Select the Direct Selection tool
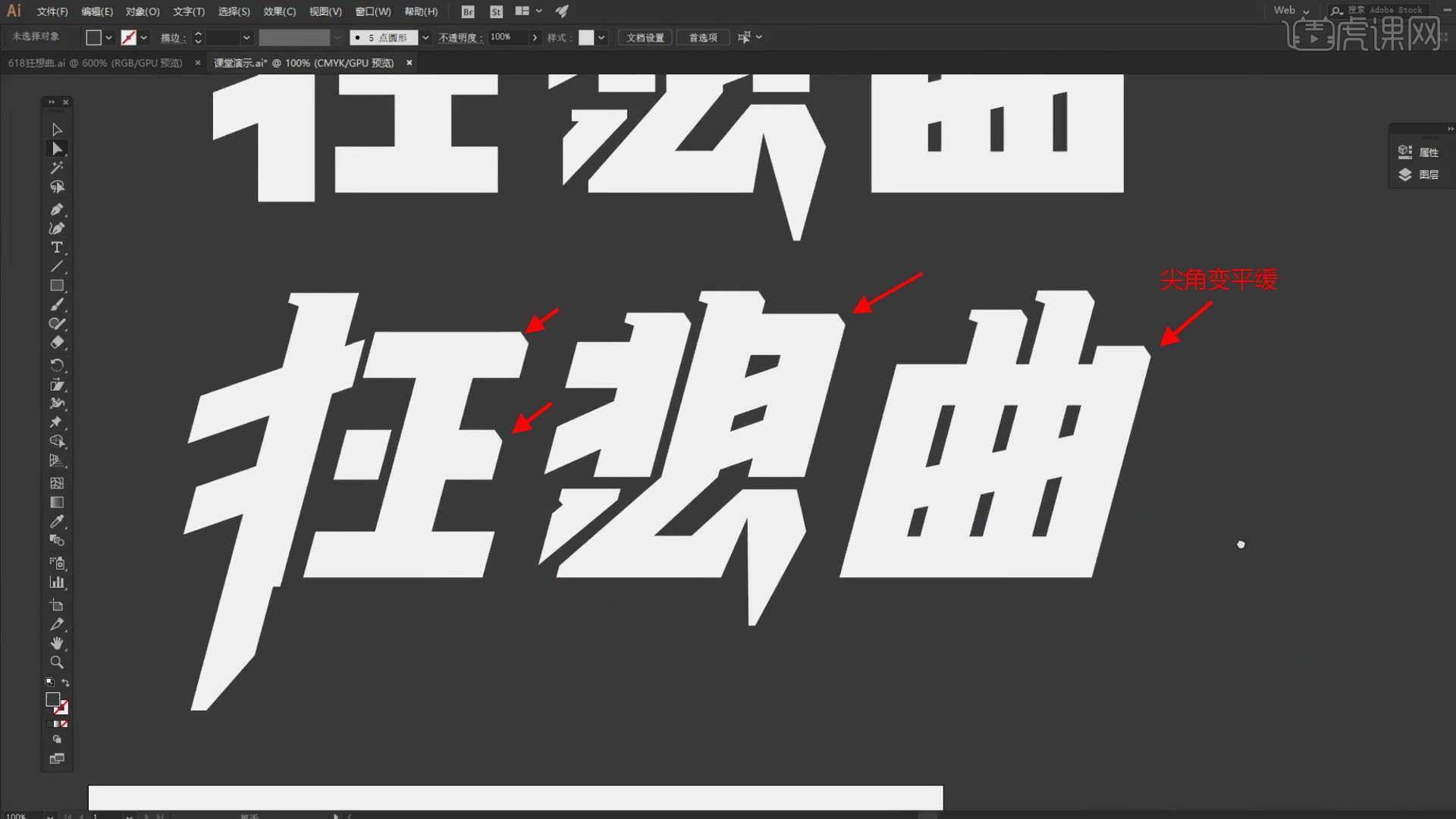The width and height of the screenshot is (1456, 819). [x=57, y=149]
